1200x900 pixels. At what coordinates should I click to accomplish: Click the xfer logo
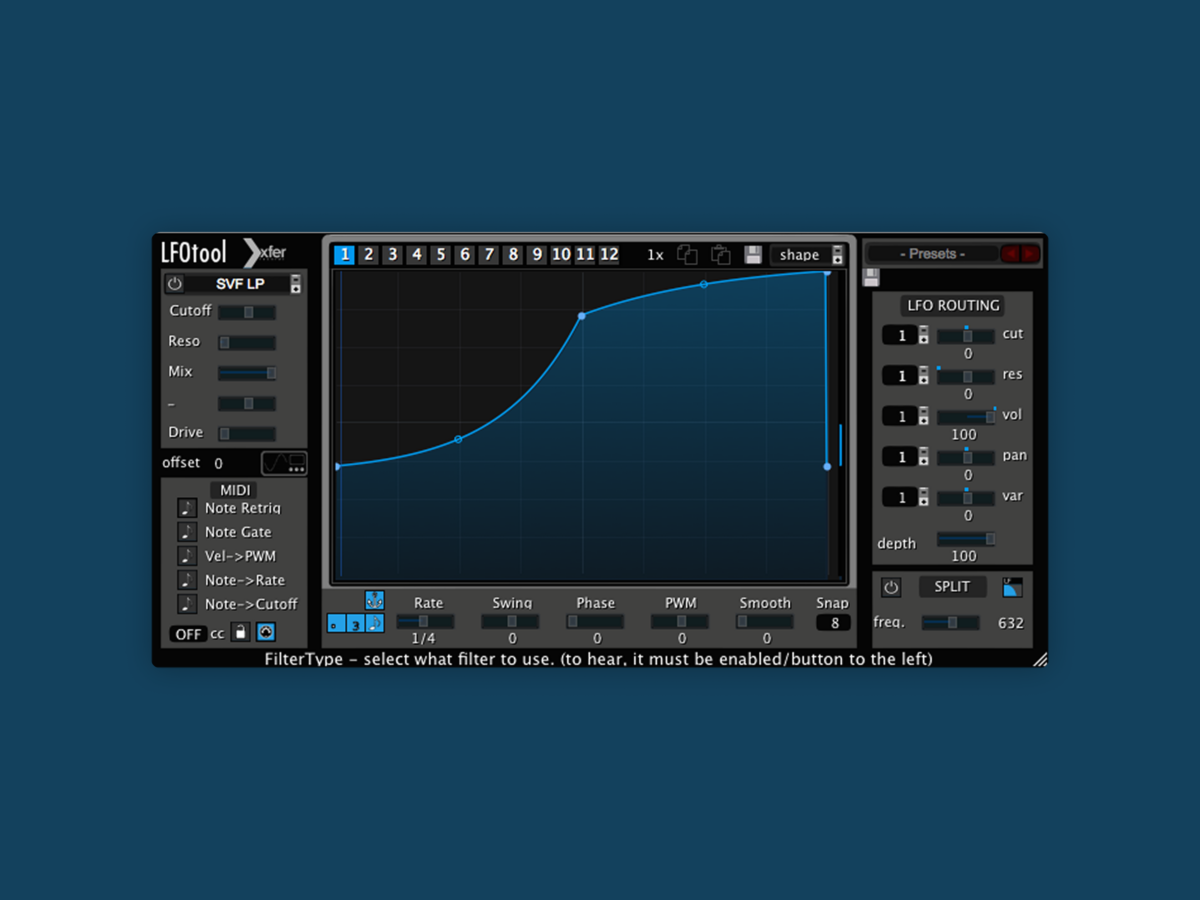(265, 253)
